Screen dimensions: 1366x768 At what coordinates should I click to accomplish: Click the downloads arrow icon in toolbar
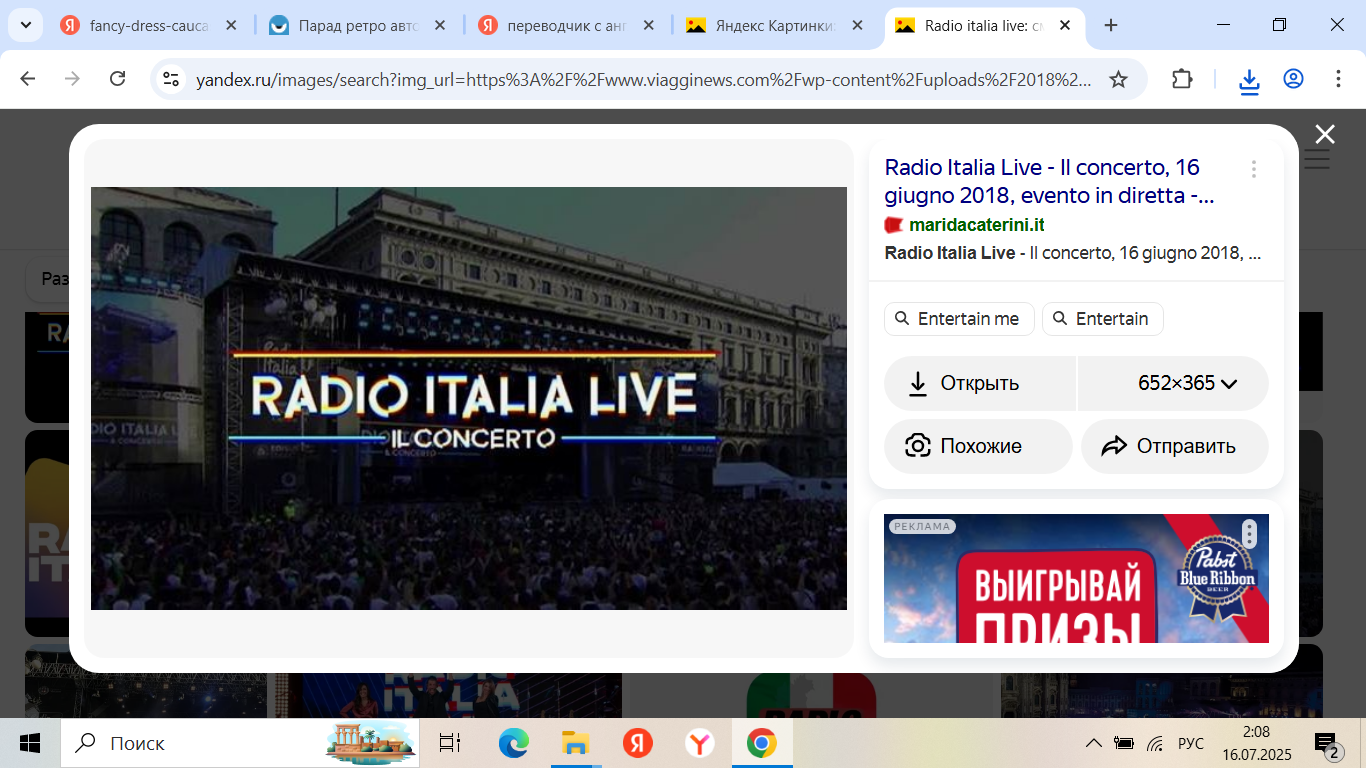1249,80
